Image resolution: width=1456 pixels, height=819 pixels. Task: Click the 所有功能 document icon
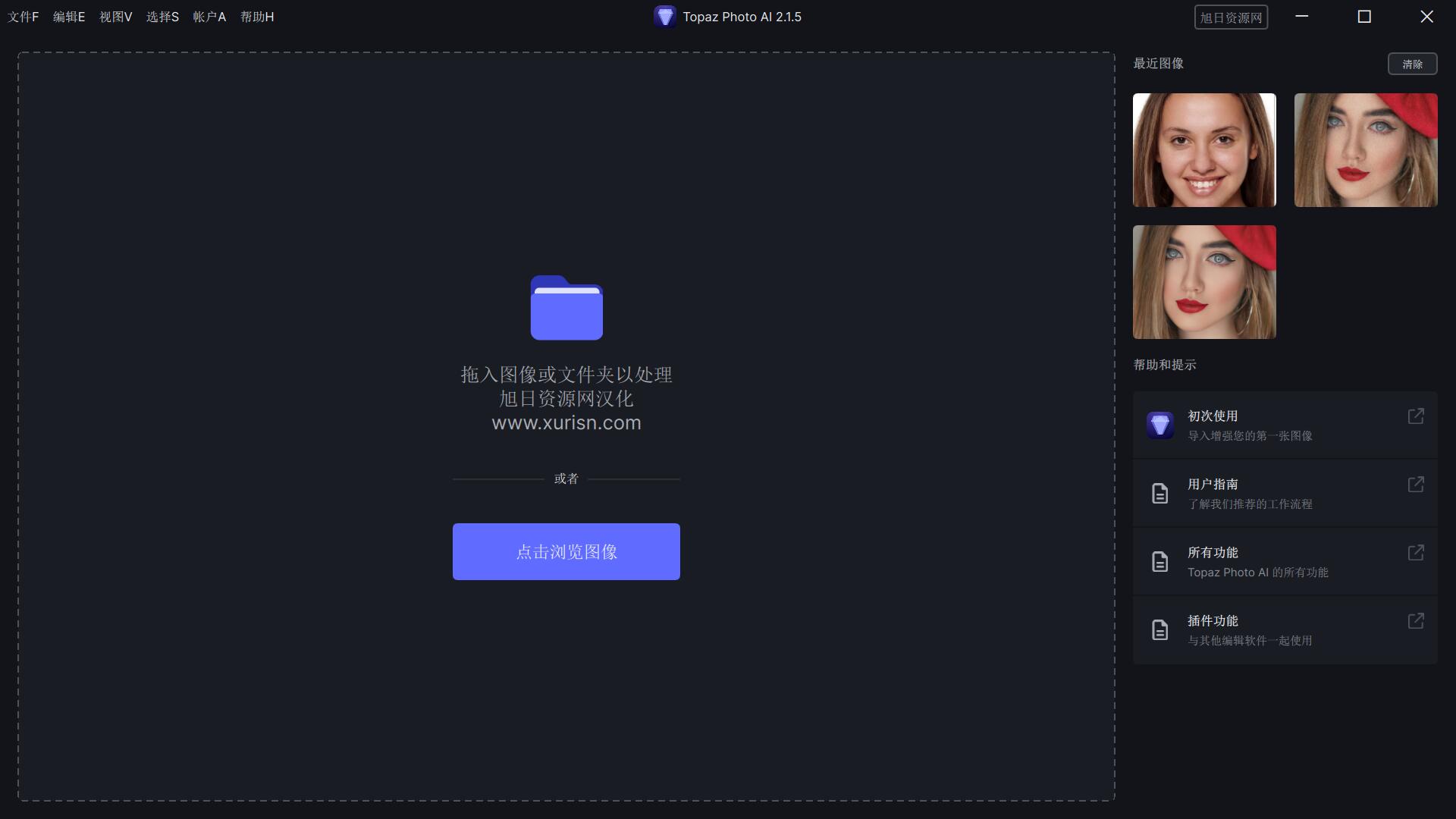(x=1160, y=561)
